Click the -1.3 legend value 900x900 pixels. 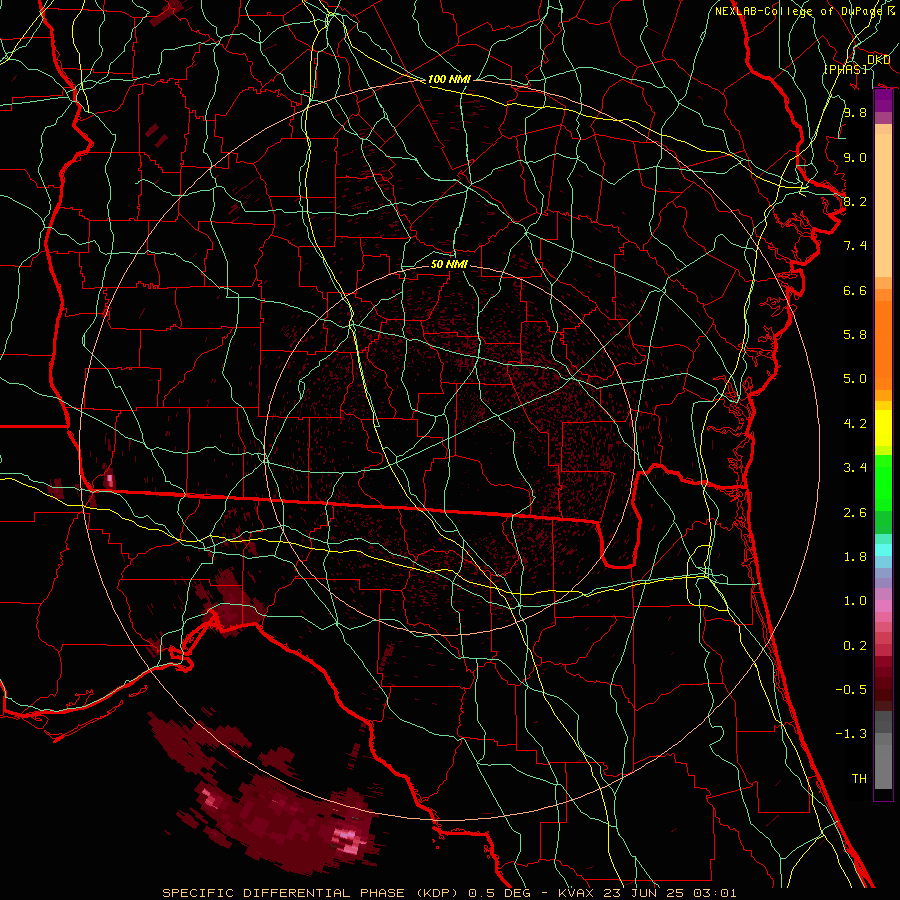(x=851, y=734)
